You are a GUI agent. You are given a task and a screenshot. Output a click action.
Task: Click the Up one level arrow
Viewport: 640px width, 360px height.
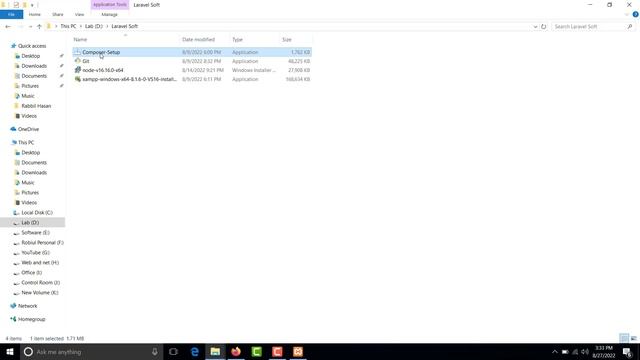(x=39, y=26)
